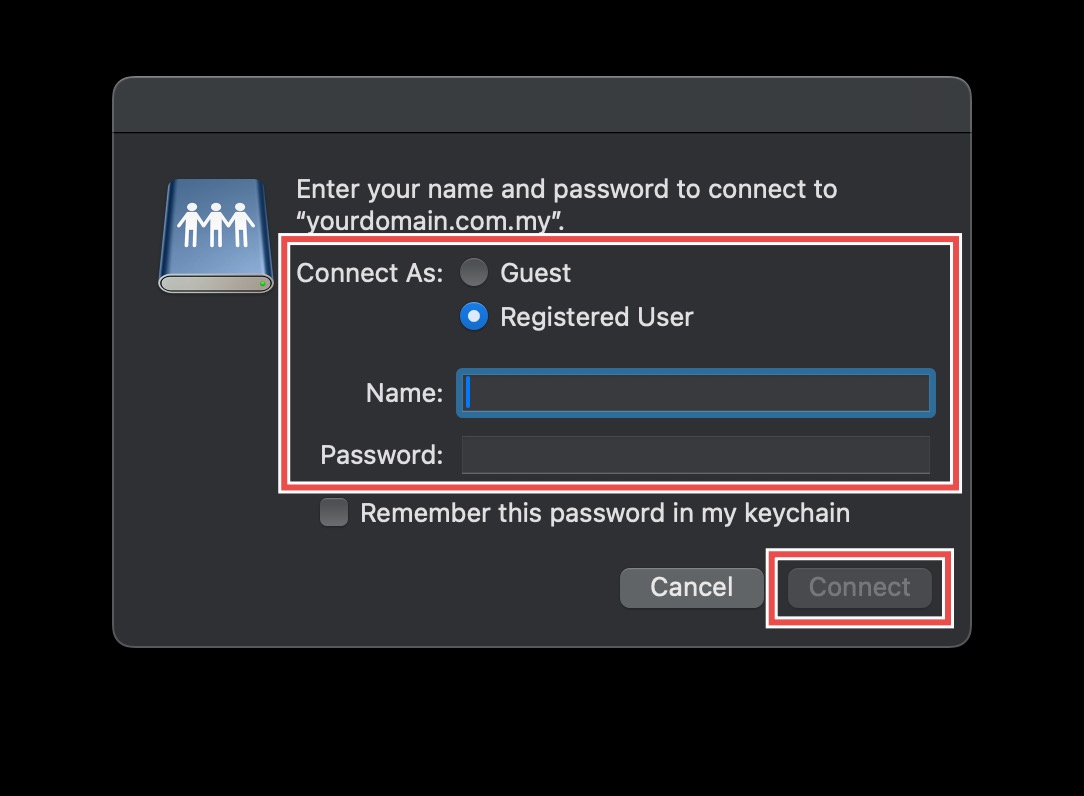Click the "Connect As:" label
This screenshot has width=1084, height=796.
[370, 273]
